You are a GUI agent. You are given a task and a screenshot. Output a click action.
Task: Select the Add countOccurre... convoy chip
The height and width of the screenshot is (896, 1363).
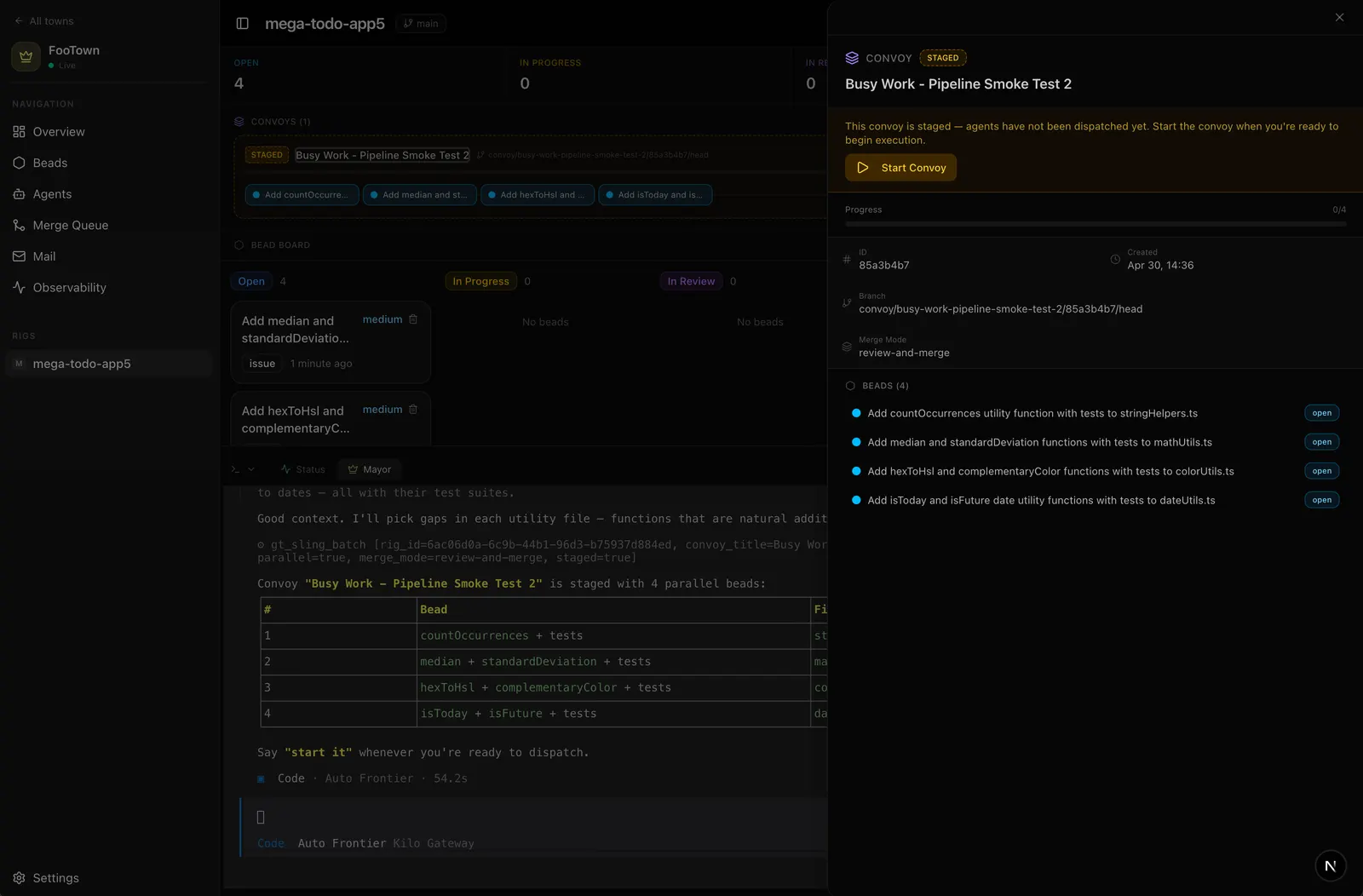(301, 195)
